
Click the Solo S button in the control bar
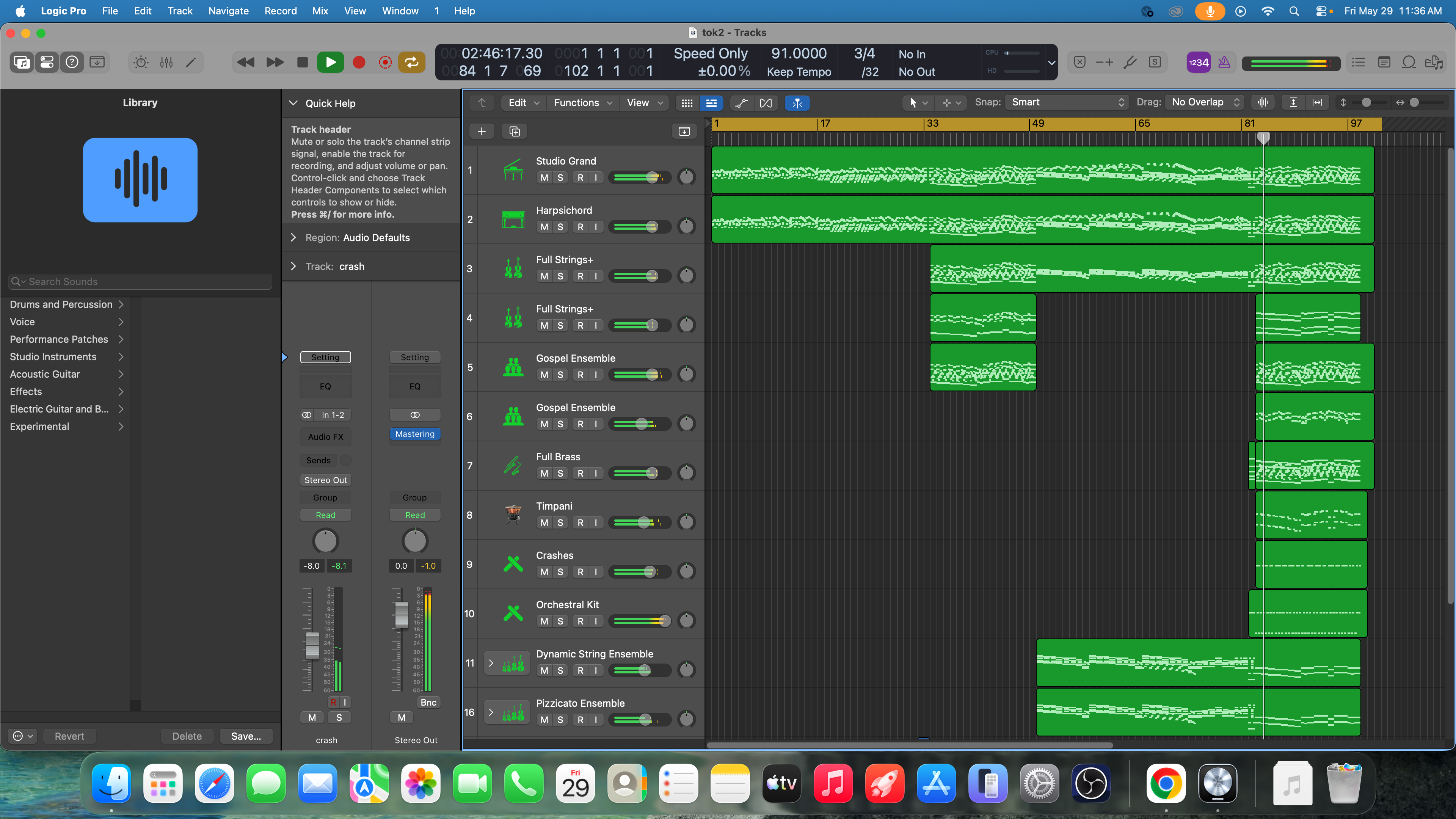pyautogui.click(x=1155, y=62)
